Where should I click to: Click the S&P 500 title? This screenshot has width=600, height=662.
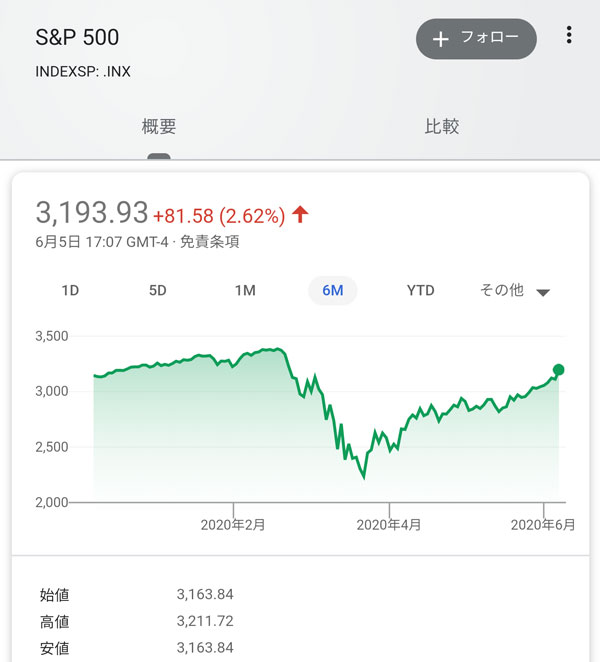point(77,38)
